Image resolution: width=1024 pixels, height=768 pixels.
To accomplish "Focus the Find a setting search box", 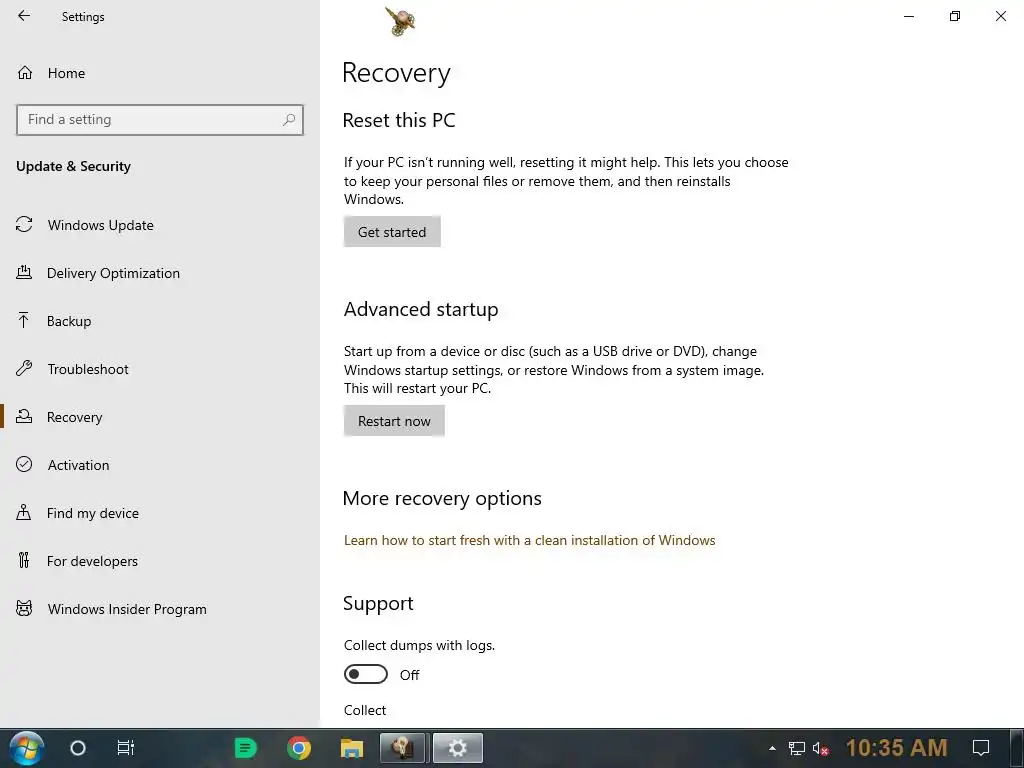I will pyautogui.click(x=160, y=120).
